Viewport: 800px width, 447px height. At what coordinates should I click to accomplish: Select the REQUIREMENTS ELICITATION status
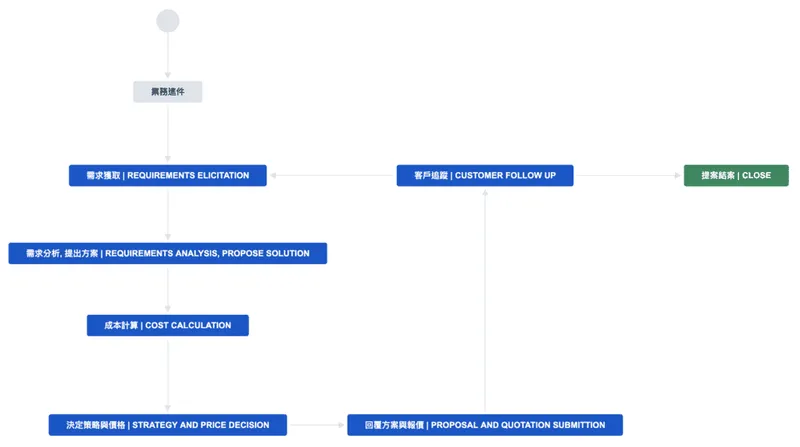pos(168,175)
